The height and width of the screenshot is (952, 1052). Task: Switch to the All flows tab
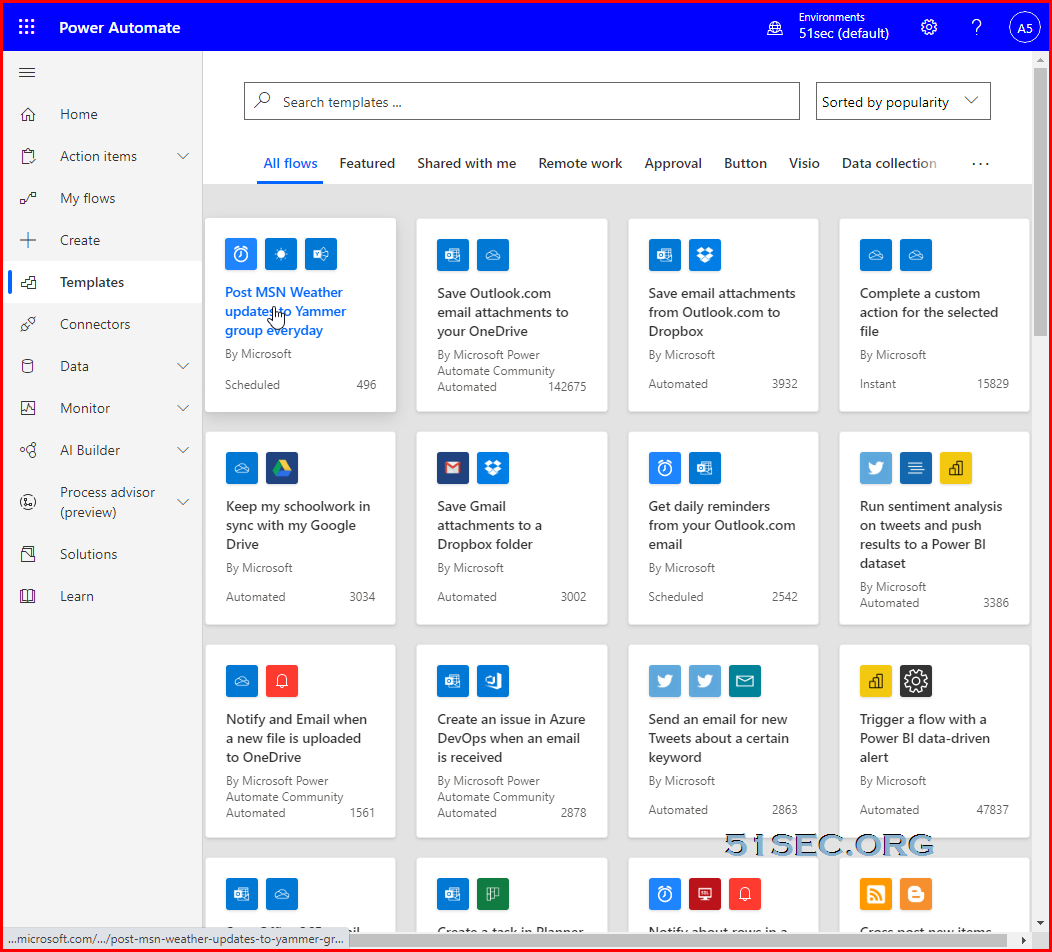(x=290, y=163)
